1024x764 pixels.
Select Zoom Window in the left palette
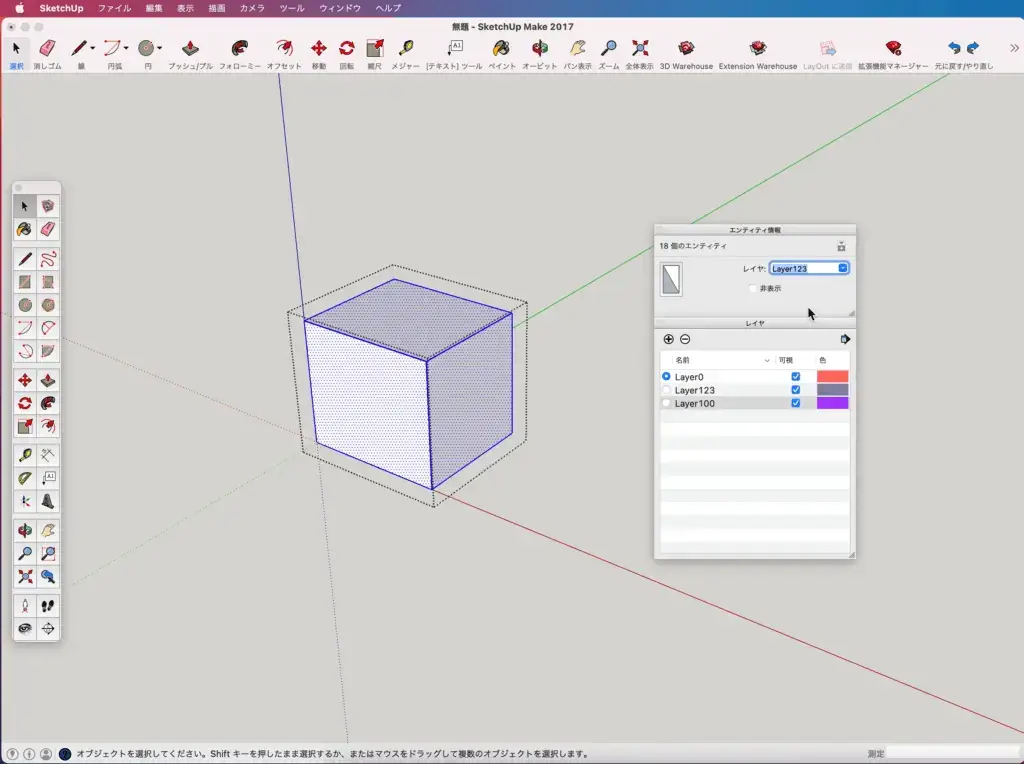tap(48, 554)
